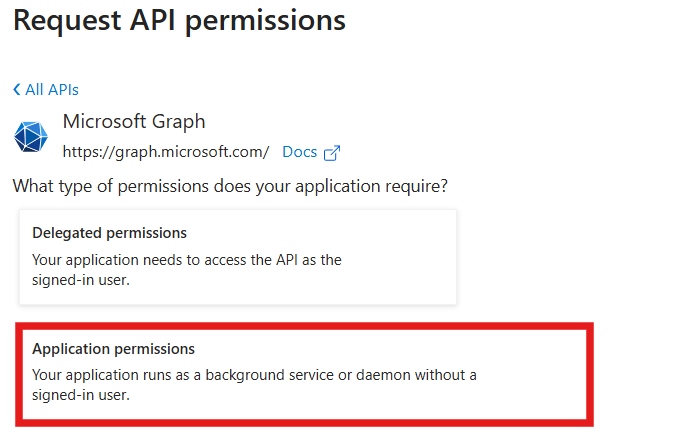Image resolution: width=692 pixels, height=448 pixels.
Task: Open the external link icon next to Docs
Action: pyautogui.click(x=332, y=153)
